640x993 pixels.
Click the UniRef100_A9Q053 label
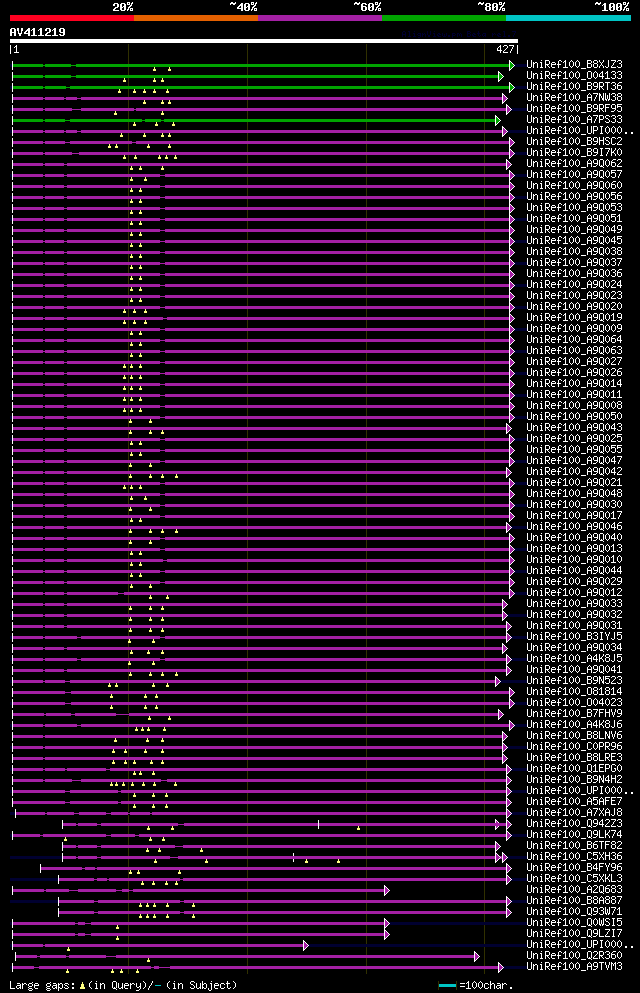pyautogui.click(x=574, y=207)
